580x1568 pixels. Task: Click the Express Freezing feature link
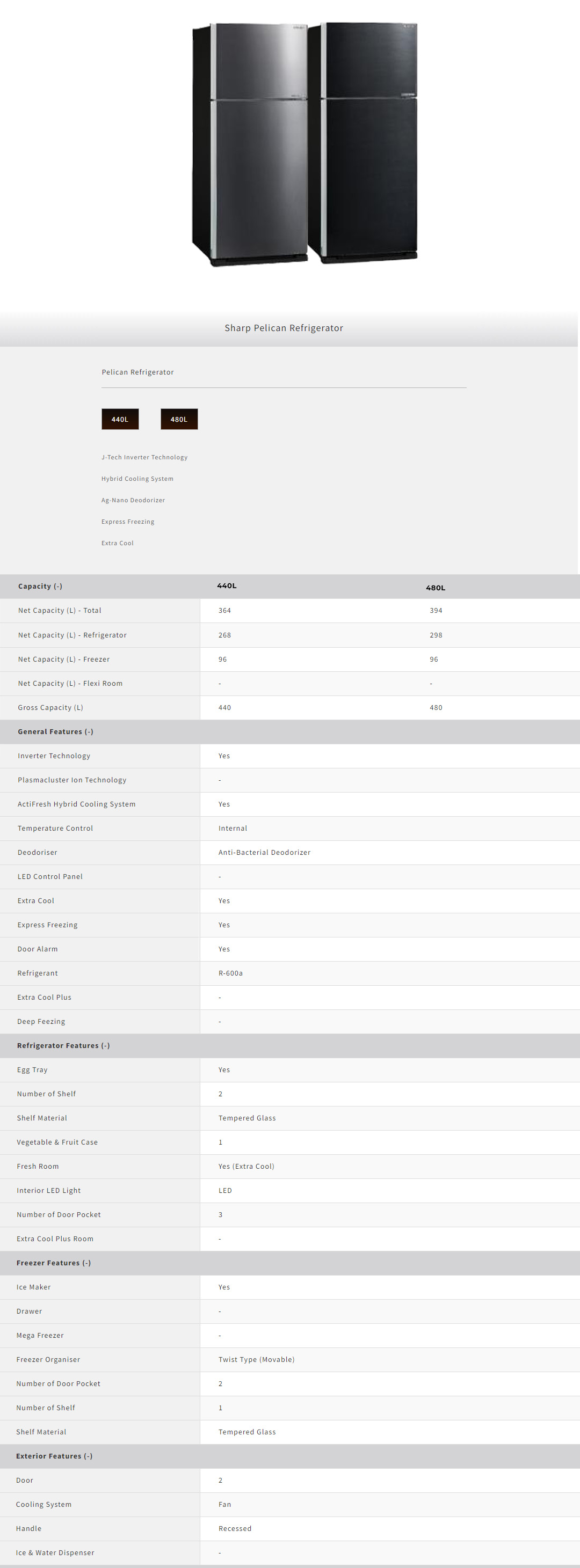click(128, 522)
